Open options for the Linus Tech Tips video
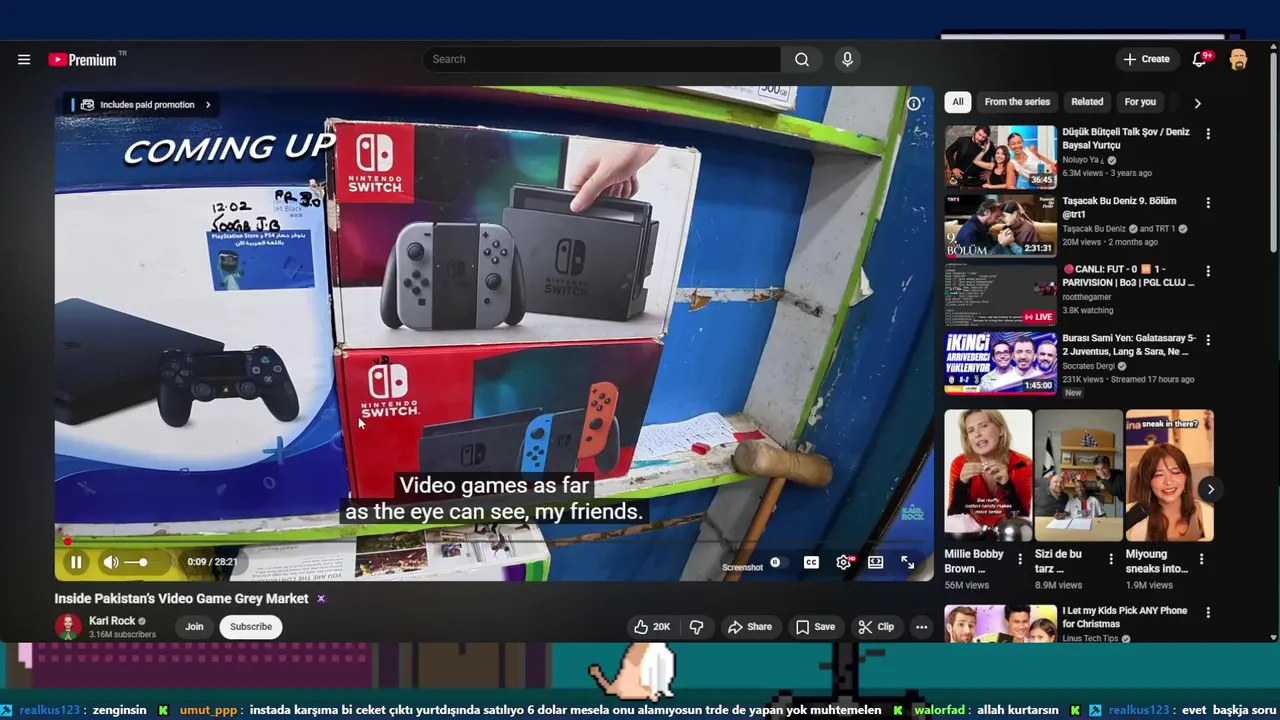 pyautogui.click(x=1208, y=612)
